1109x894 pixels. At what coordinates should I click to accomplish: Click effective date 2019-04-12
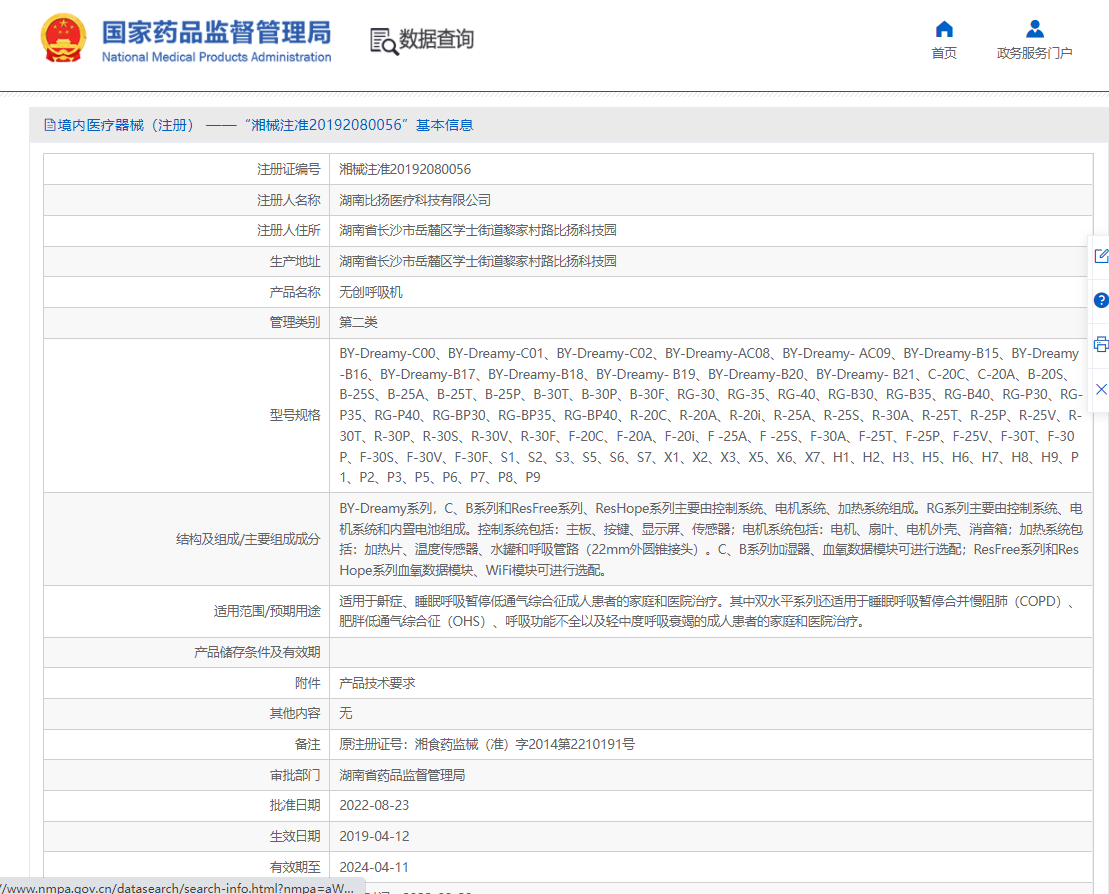pos(374,836)
